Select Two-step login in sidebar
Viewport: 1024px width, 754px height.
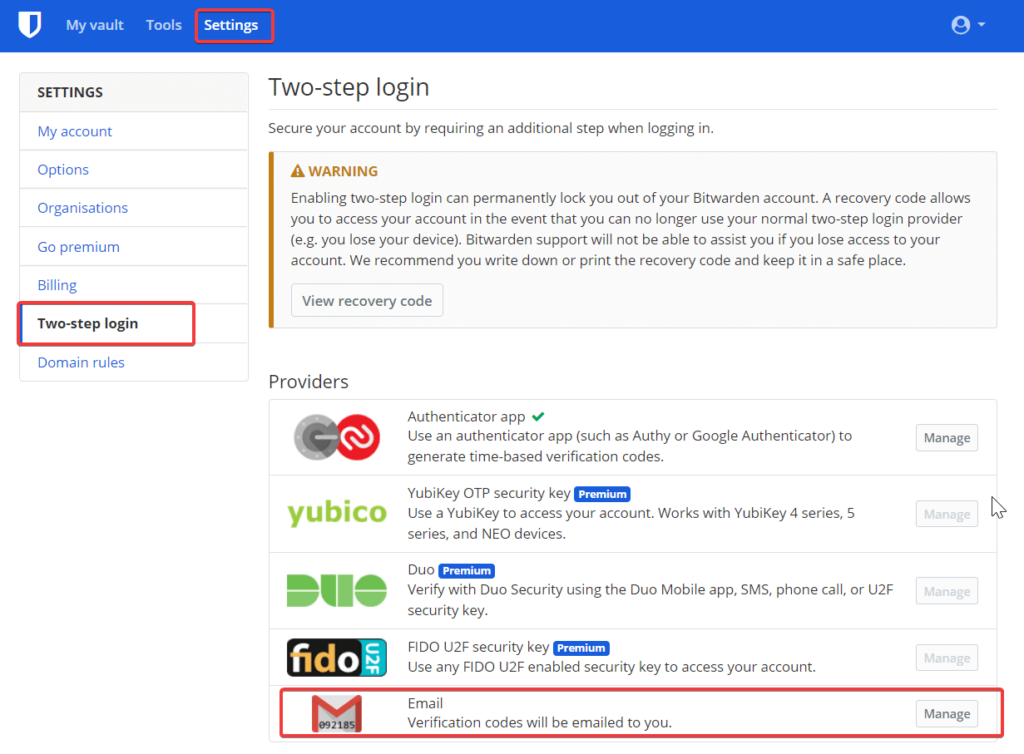pos(134,323)
